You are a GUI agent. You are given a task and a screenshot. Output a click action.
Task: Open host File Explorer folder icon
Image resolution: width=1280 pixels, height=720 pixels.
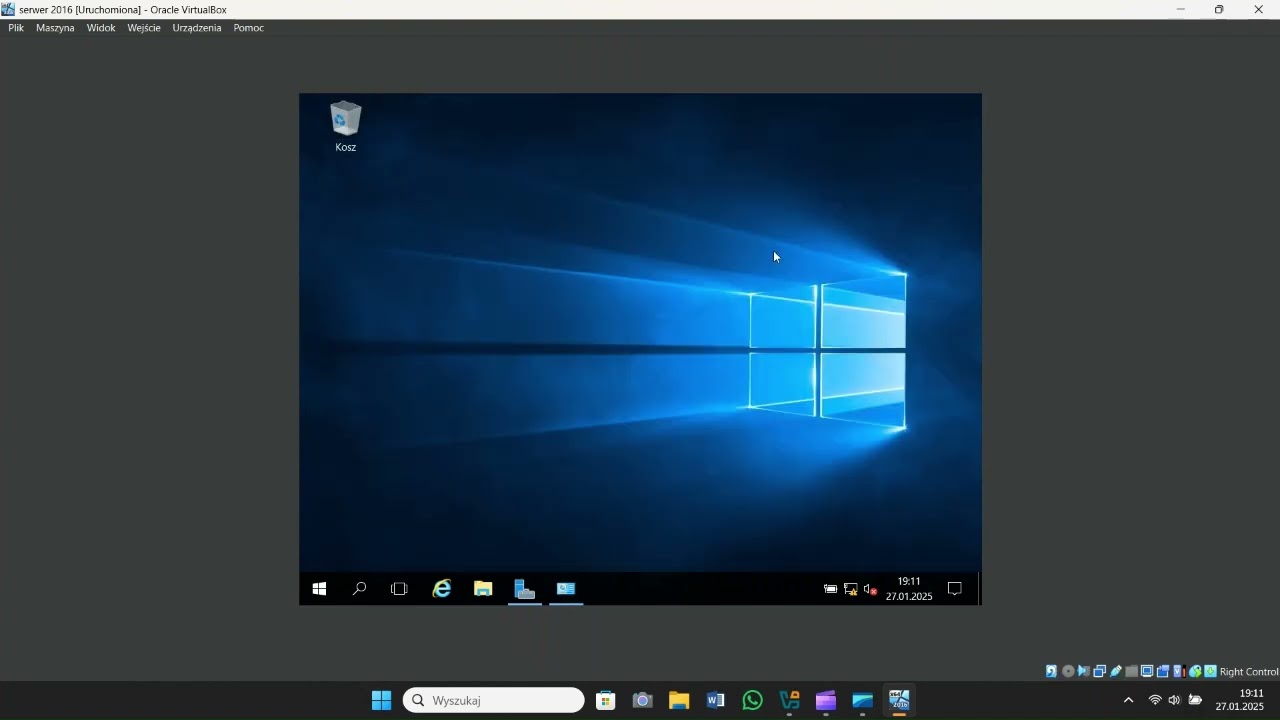(679, 700)
